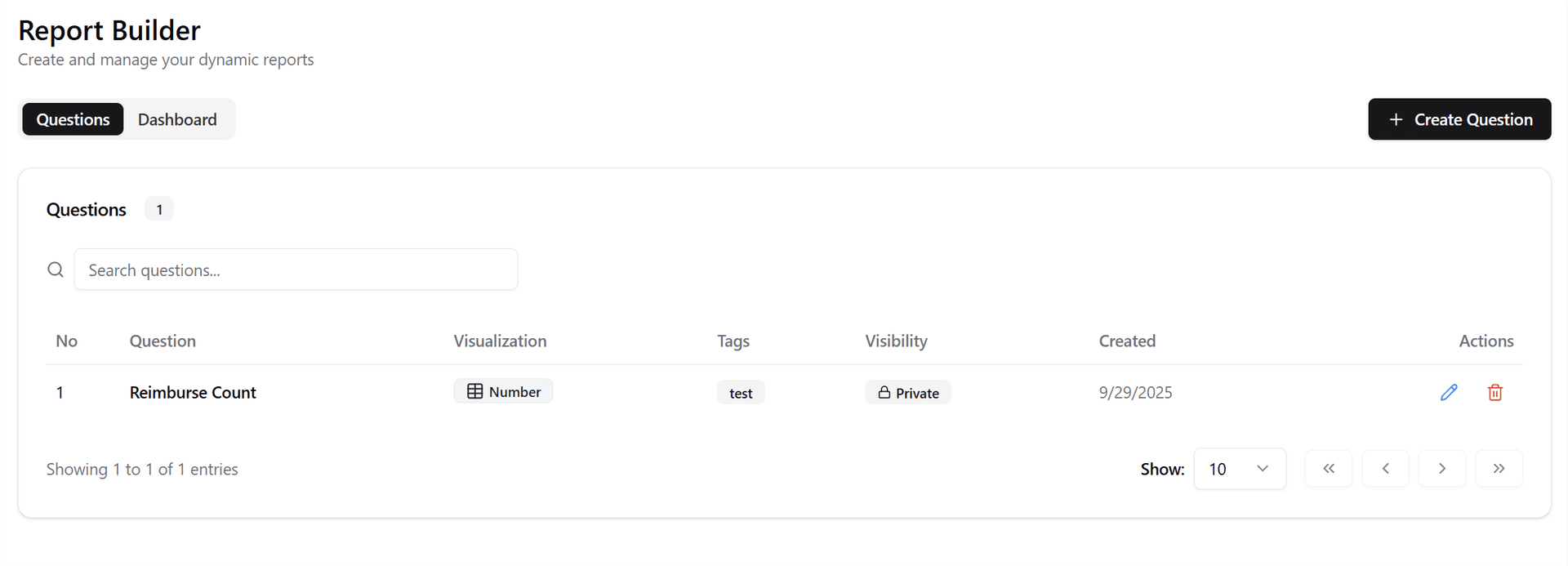Click the magnifying glass search icon
This screenshot has width=1568, height=566.
[x=56, y=270]
